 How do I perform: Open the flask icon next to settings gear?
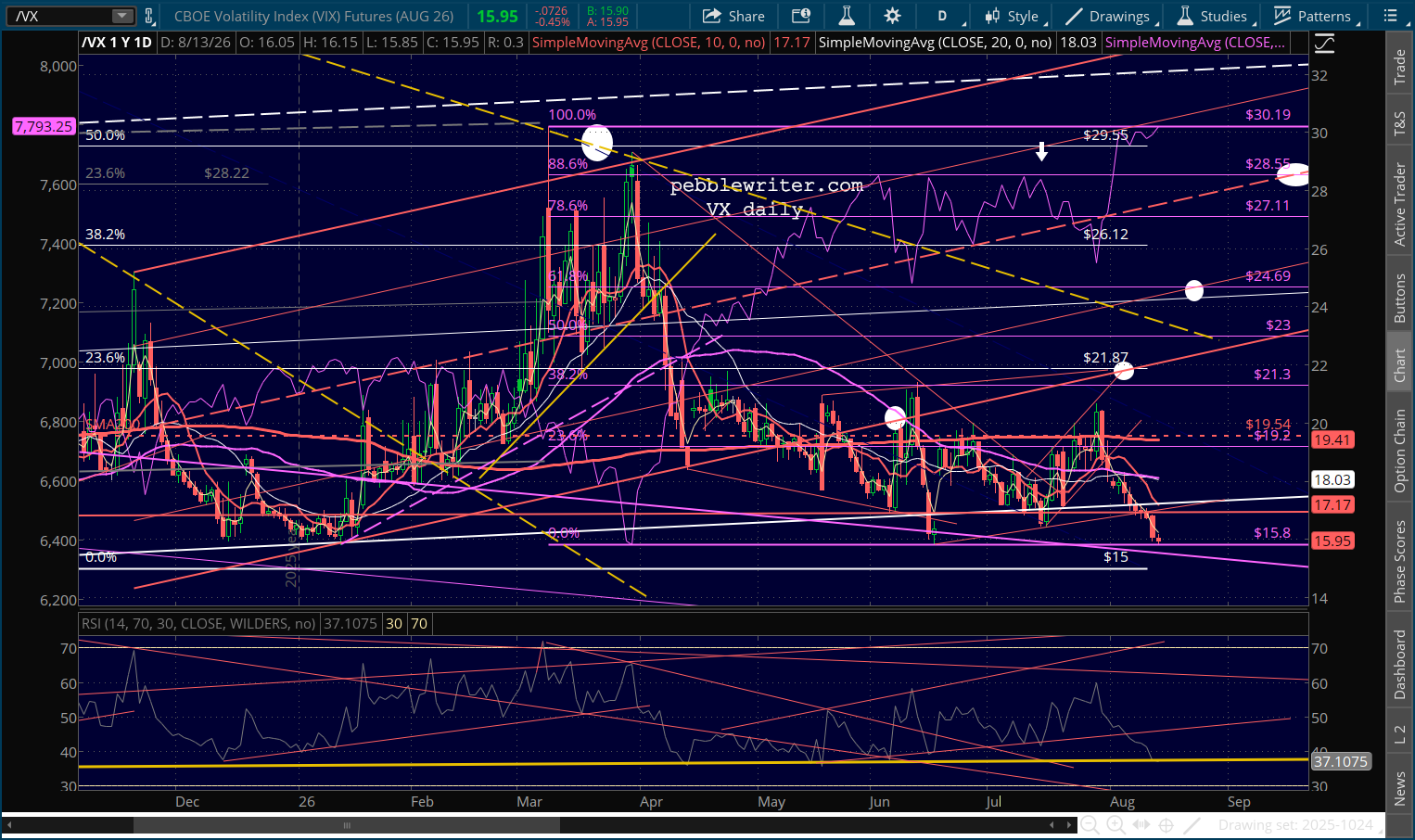(x=846, y=16)
